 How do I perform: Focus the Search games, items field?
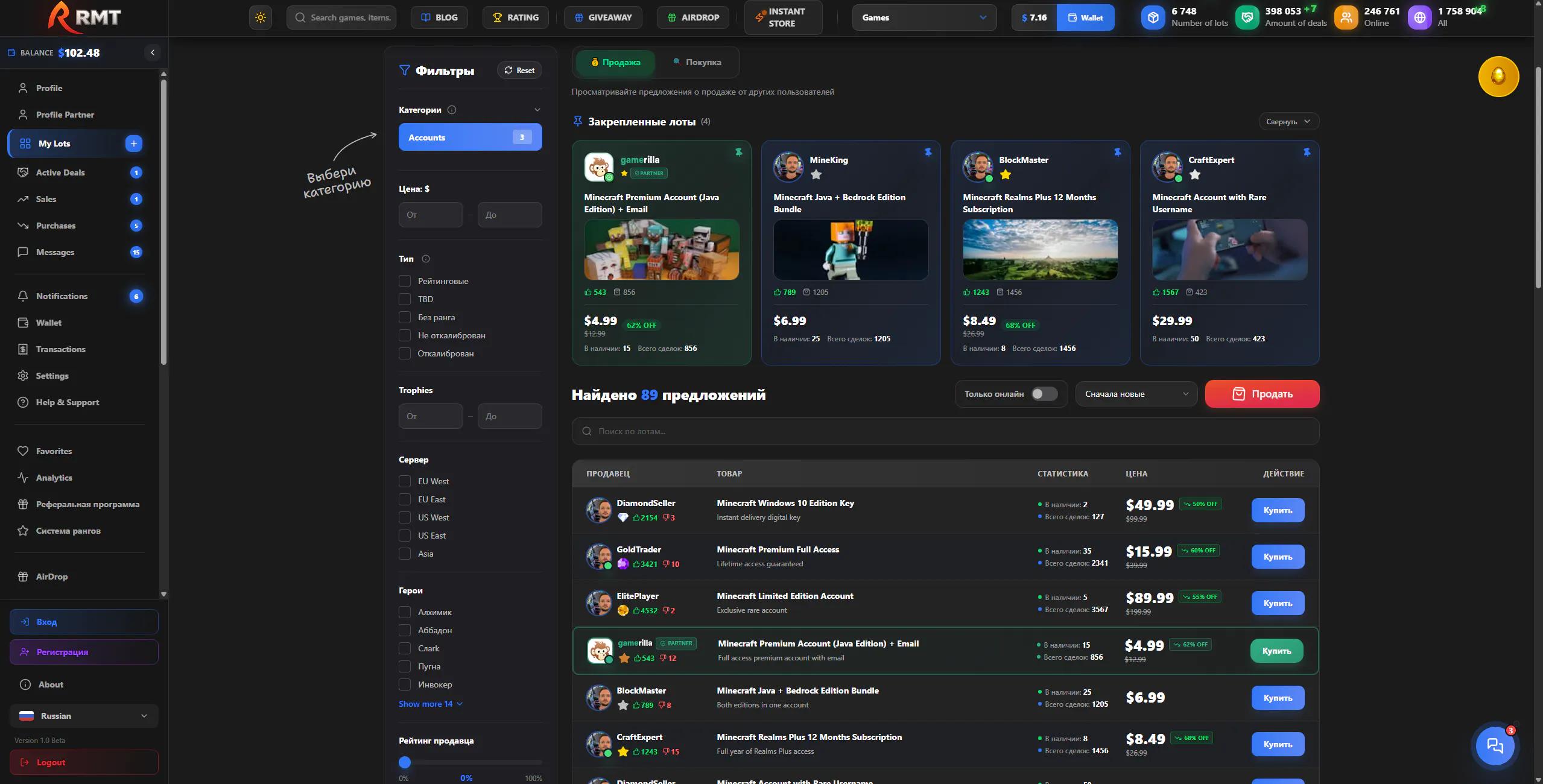click(341, 17)
